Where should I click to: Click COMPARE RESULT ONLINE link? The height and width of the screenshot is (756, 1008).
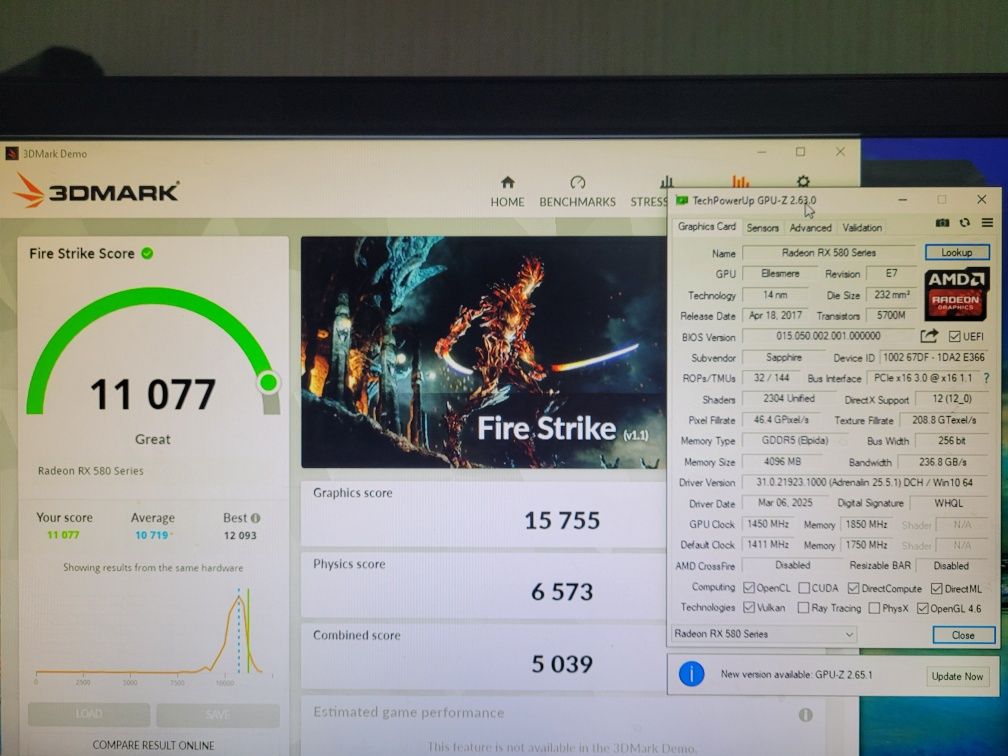(x=154, y=745)
